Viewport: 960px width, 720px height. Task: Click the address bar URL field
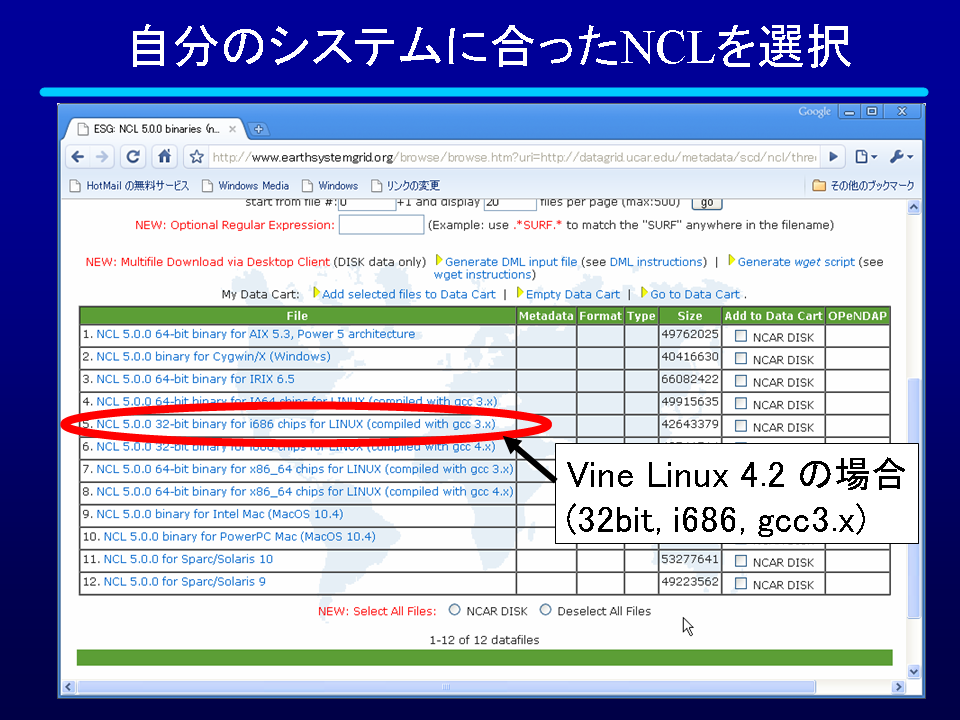[x=513, y=157]
